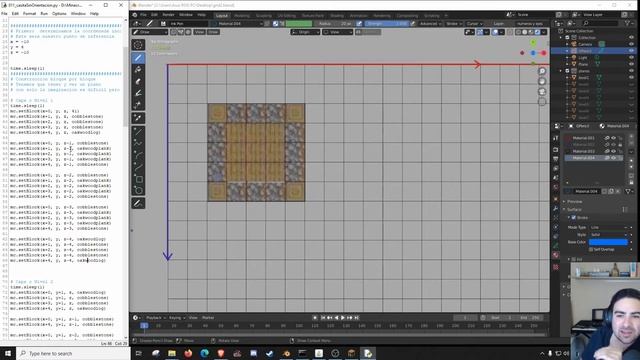Click the viewport pan hand icon
The height and width of the screenshot is (360, 640).
pyautogui.click(x=542, y=81)
